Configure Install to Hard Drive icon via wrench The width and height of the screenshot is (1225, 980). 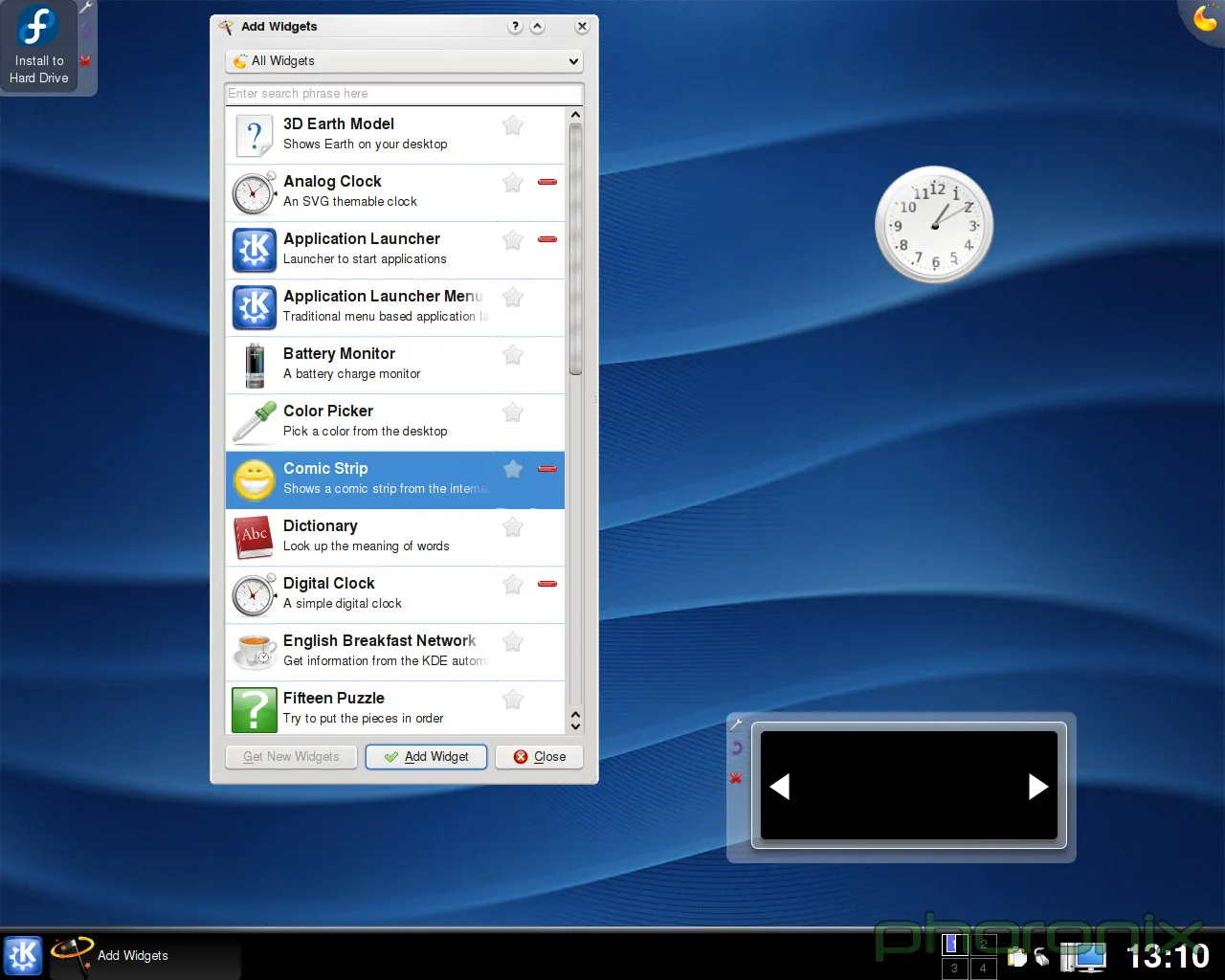point(85,8)
